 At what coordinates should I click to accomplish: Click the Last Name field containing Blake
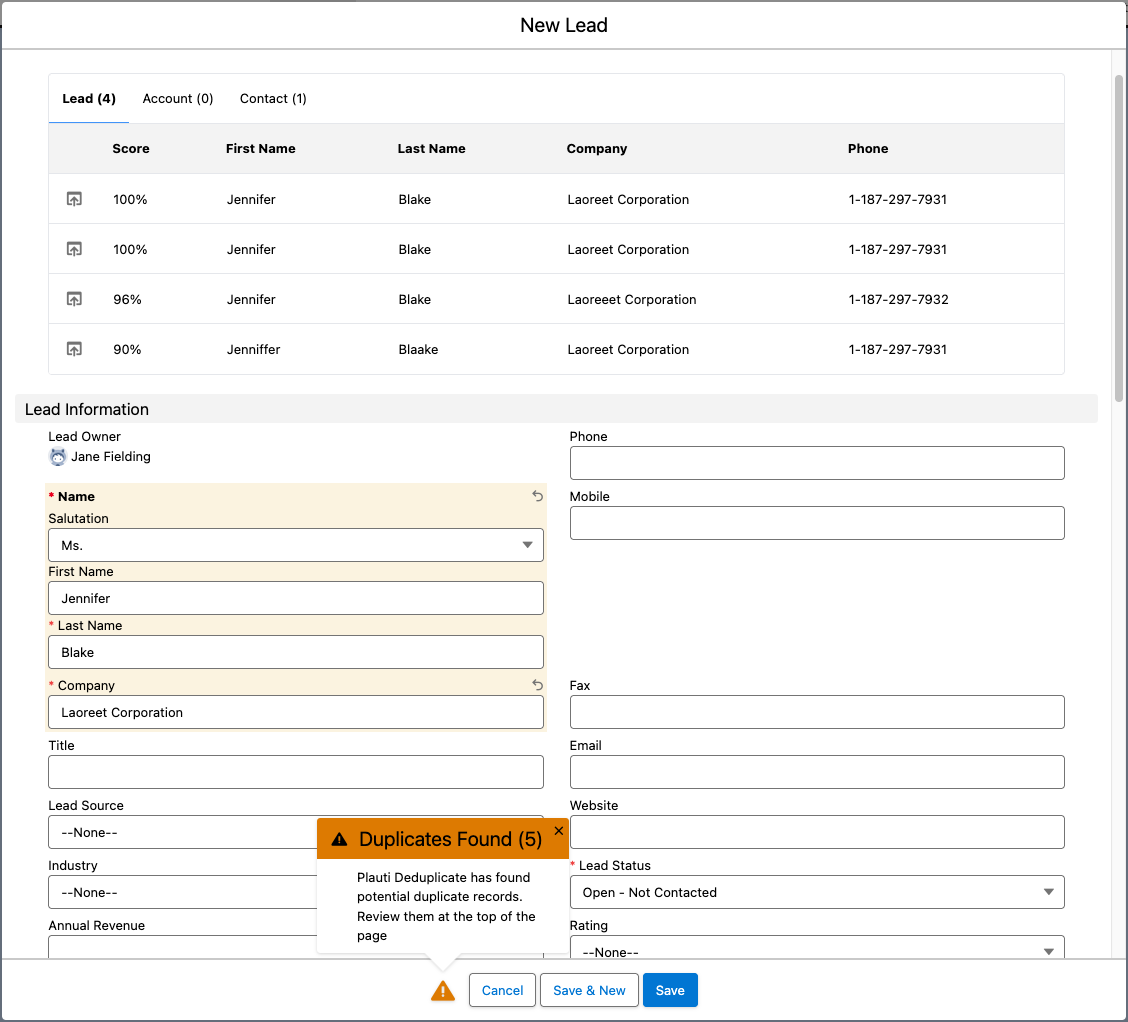[x=296, y=652]
